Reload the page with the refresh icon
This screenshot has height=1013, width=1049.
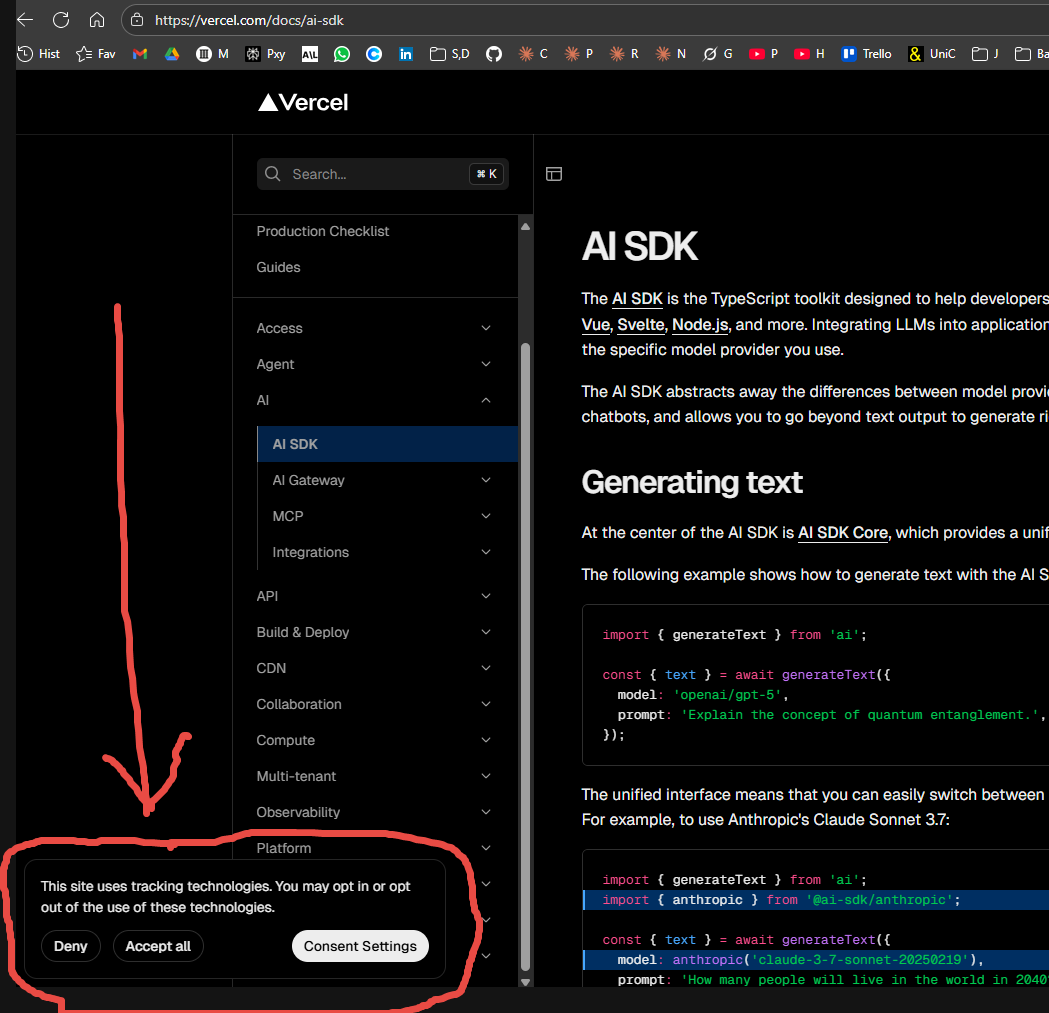[x=61, y=20]
